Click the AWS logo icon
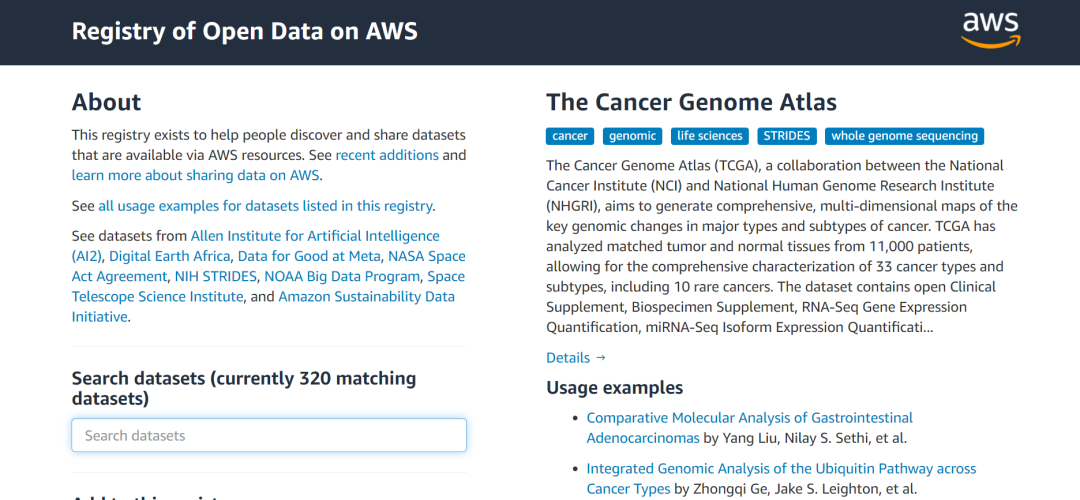The height and width of the screenshot is (500, 1080). [990, 30]
